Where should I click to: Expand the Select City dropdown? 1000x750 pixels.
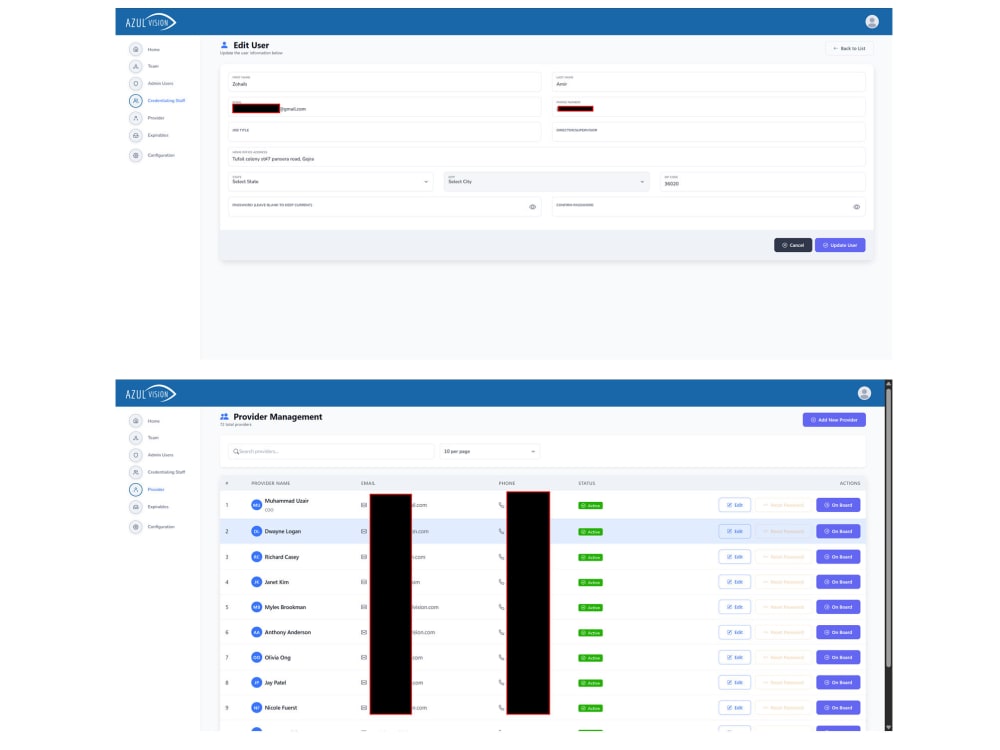tap(547, 182)
